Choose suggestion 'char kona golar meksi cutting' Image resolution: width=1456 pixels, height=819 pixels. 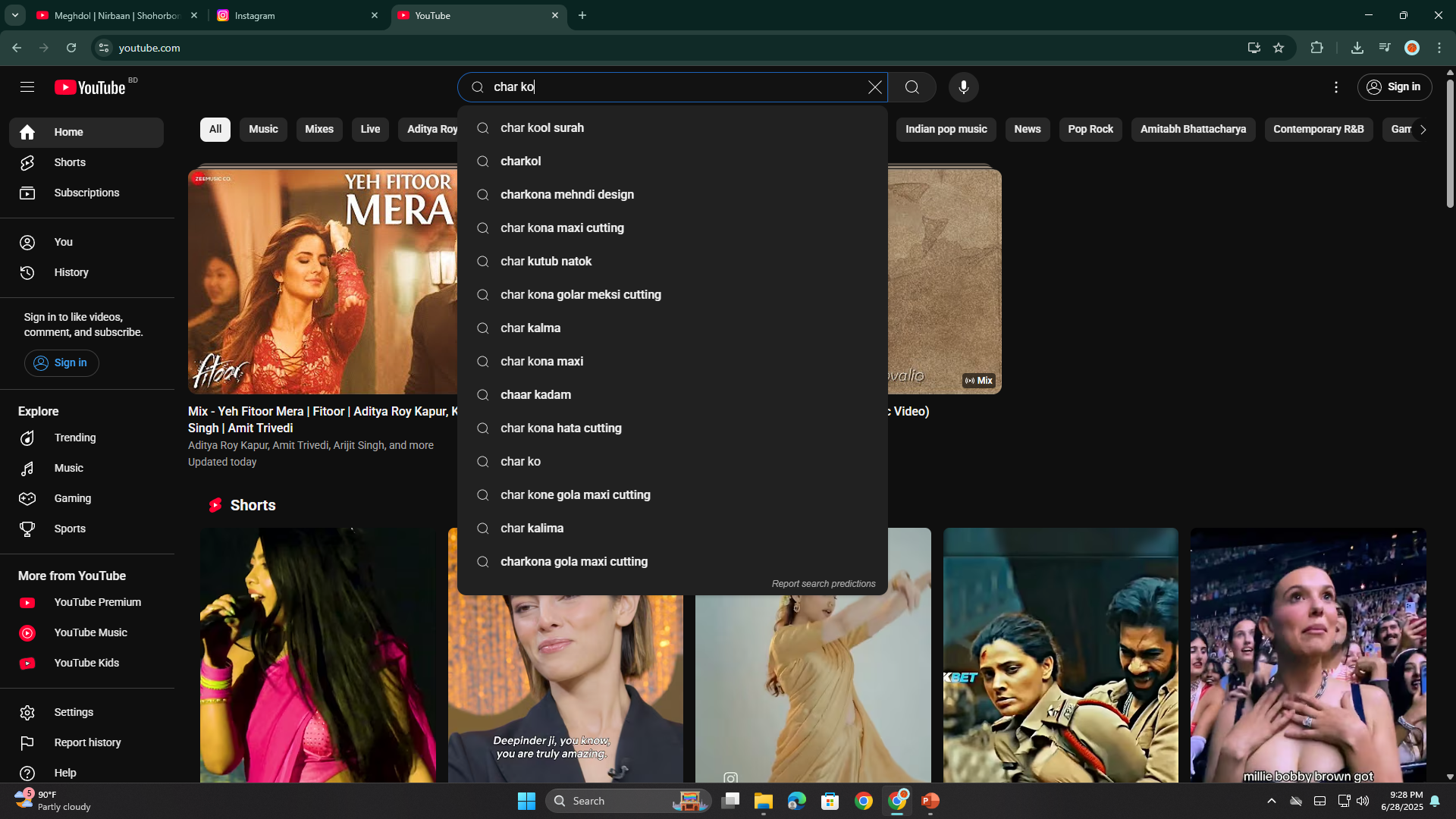[x=672, y=295]
